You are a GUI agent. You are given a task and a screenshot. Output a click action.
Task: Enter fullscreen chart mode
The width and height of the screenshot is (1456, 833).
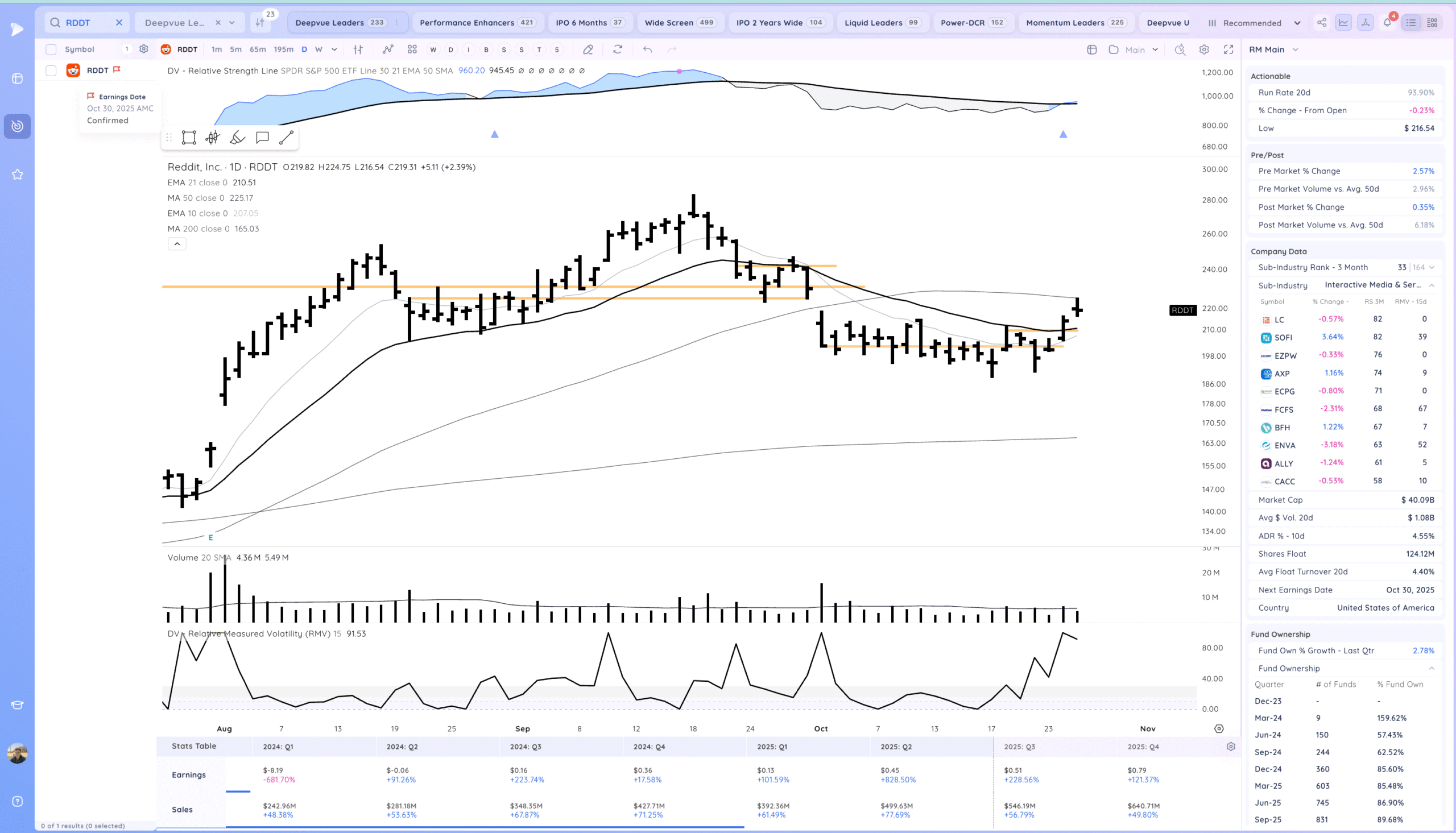[x=1228, y=50]
